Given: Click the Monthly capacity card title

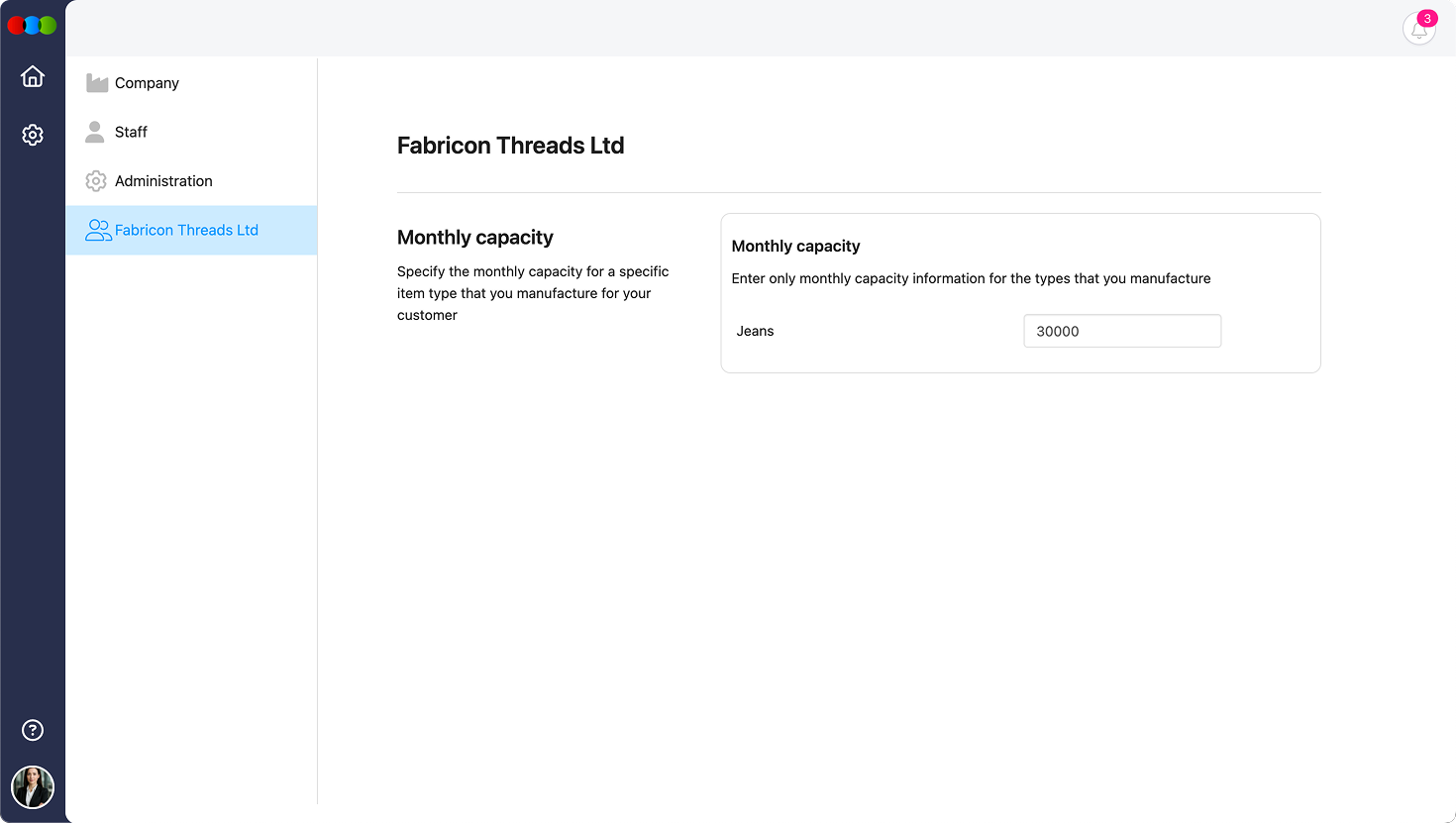Looking at the screenshot, I should point(795,246).
